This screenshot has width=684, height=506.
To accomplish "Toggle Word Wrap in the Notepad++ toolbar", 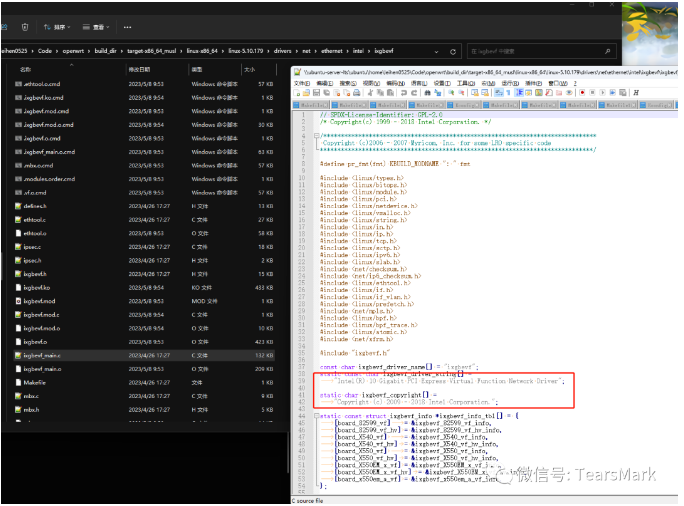I will pyautogui.click(x=499, y=92).
